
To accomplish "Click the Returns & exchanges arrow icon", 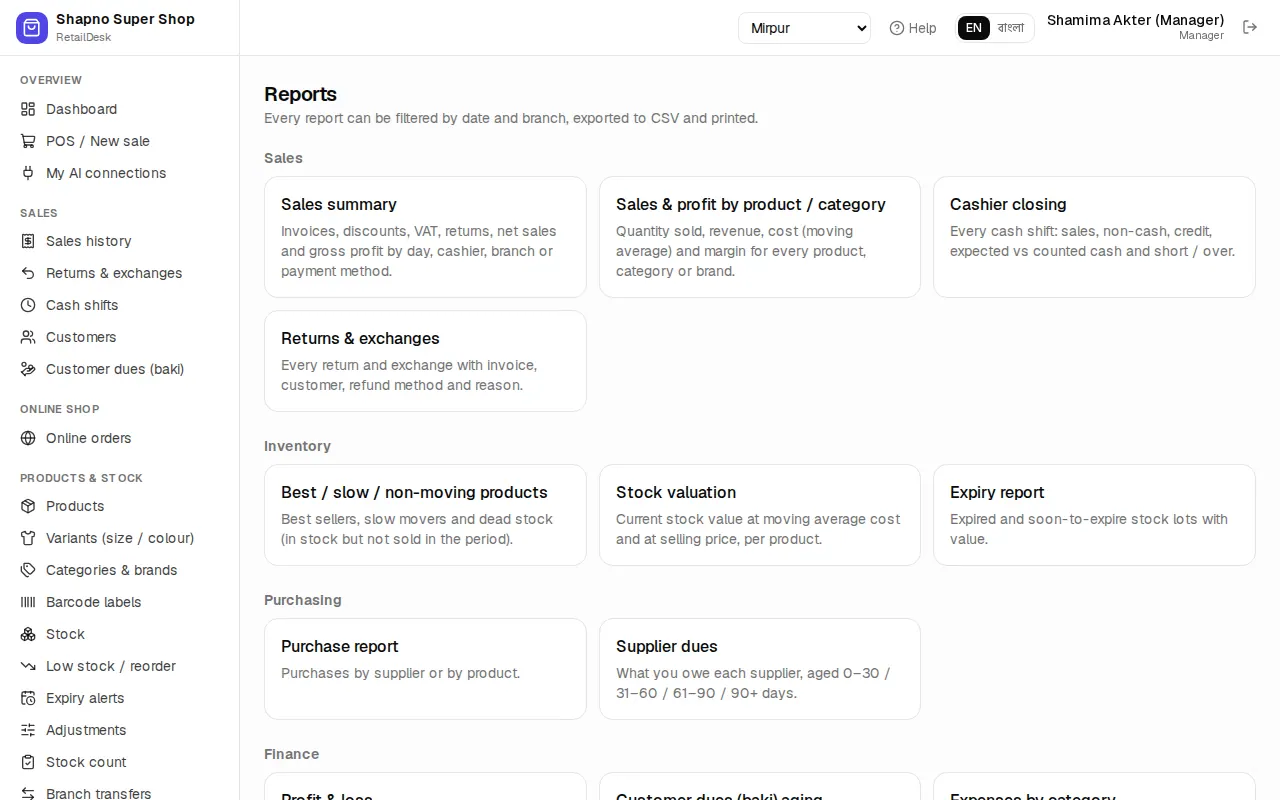I will coord(28,273).
